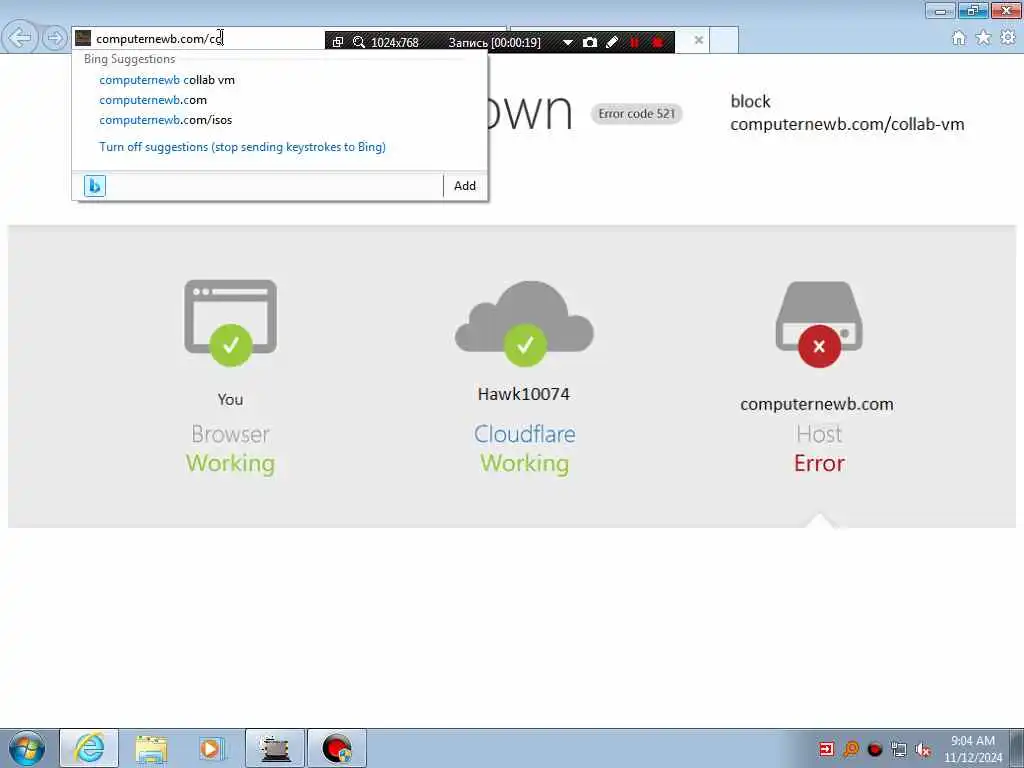1024x768 pixels.
Task: Stop the recording with red stop button
Action: pyautogui.click(x=658, y=42)
